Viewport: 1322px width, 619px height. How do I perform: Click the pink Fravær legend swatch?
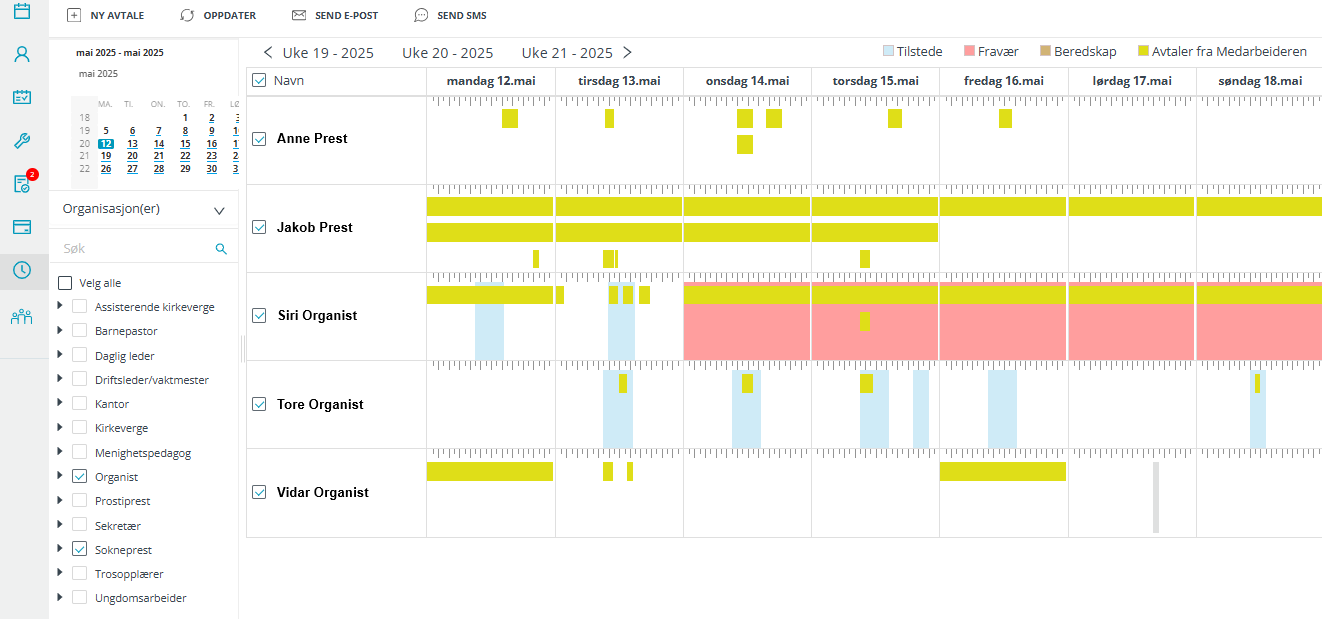click(x=969, y=51)
